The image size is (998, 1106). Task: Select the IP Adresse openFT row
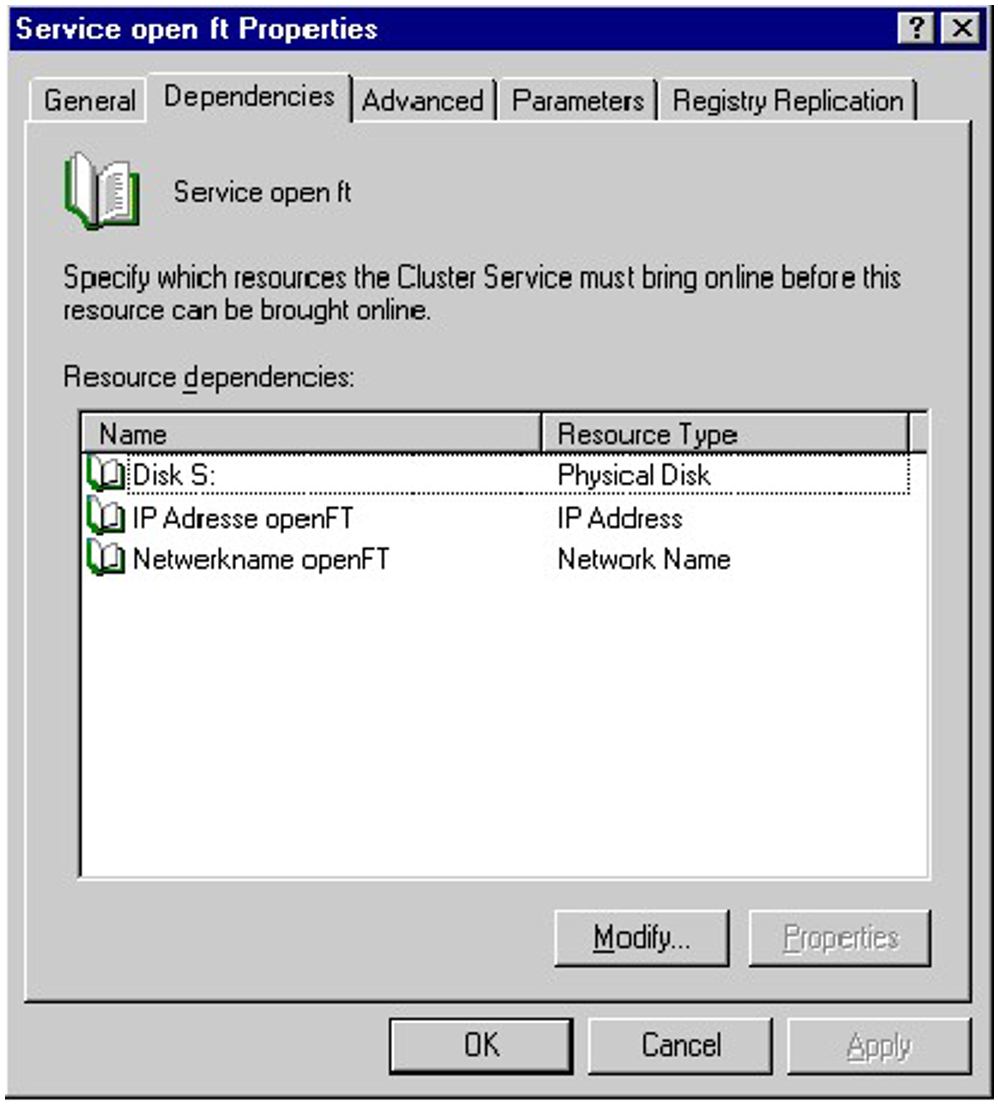tap(243, 518)
